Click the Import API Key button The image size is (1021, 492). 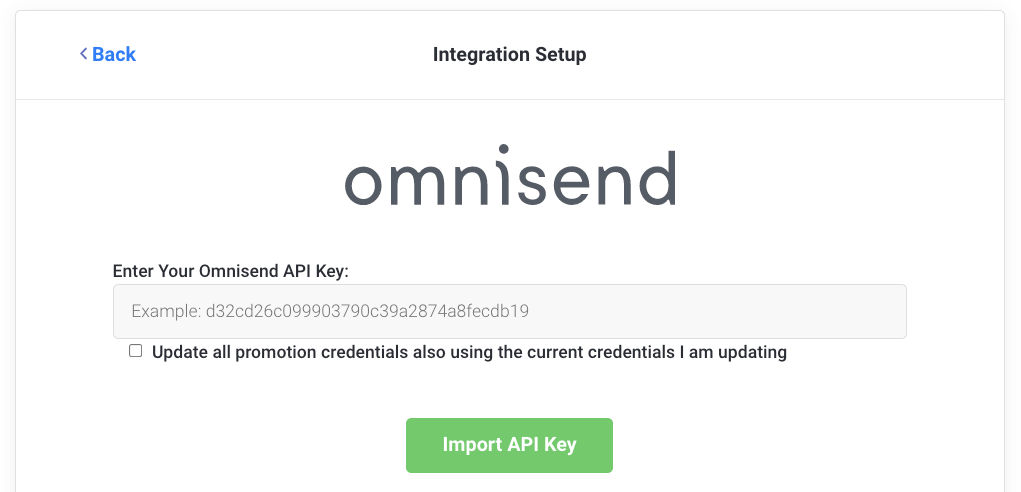509,445
